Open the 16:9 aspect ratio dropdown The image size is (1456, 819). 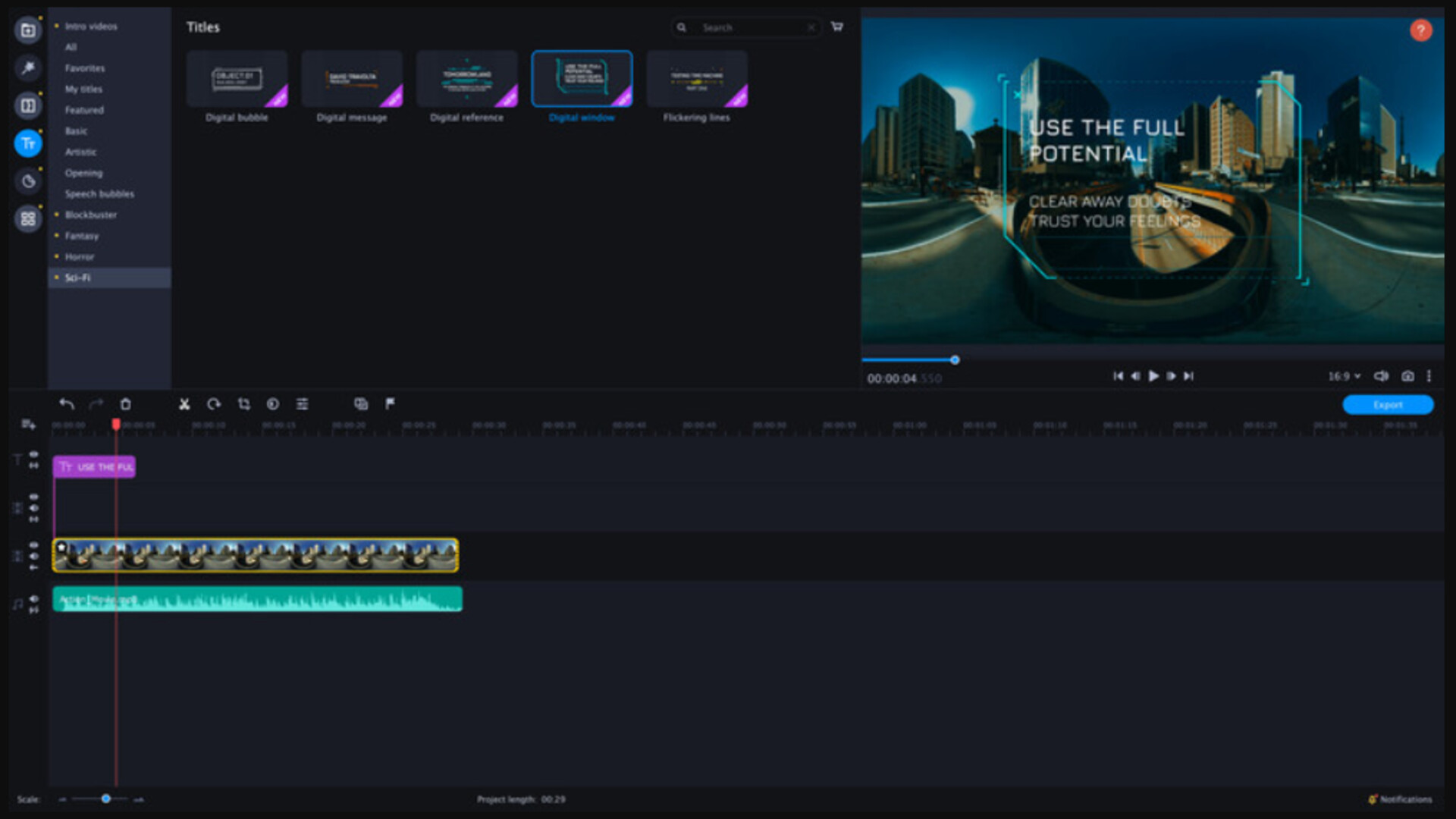point(1344,376)
